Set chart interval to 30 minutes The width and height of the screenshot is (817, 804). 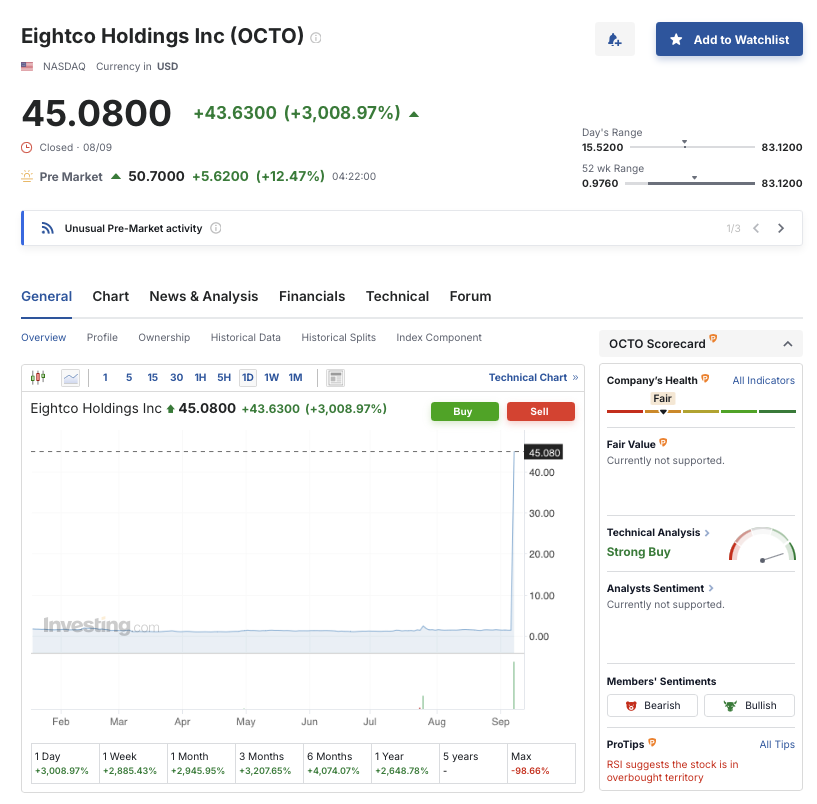tap(177, 377)
